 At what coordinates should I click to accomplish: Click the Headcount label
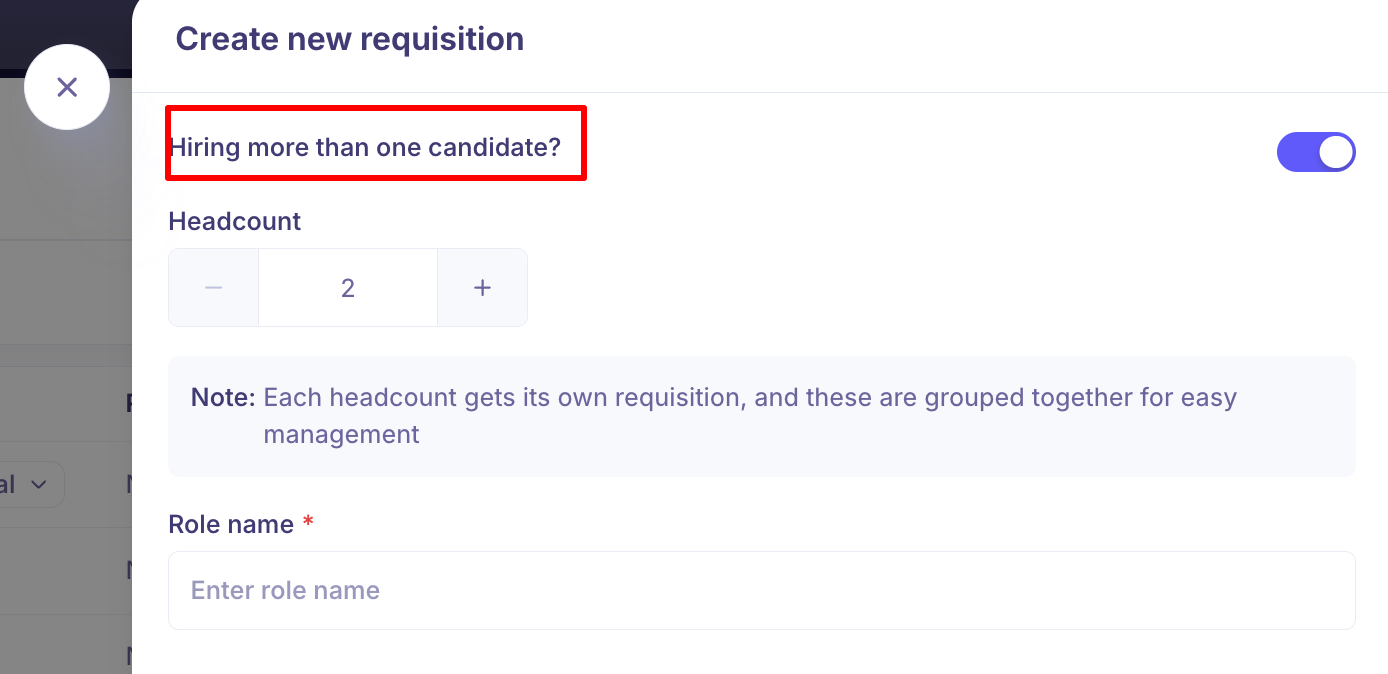click(234, 221)
